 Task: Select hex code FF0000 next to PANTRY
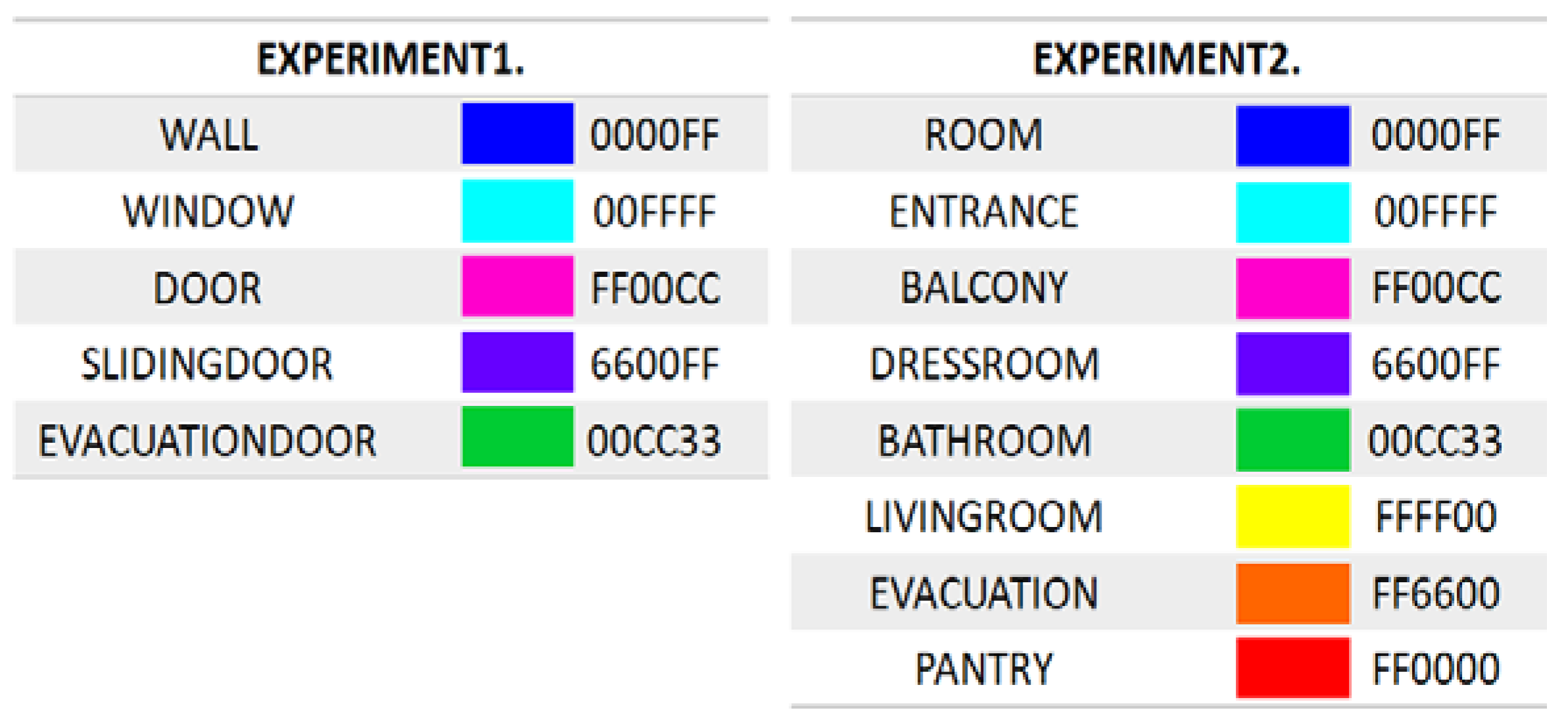[x=1435, y=669]
